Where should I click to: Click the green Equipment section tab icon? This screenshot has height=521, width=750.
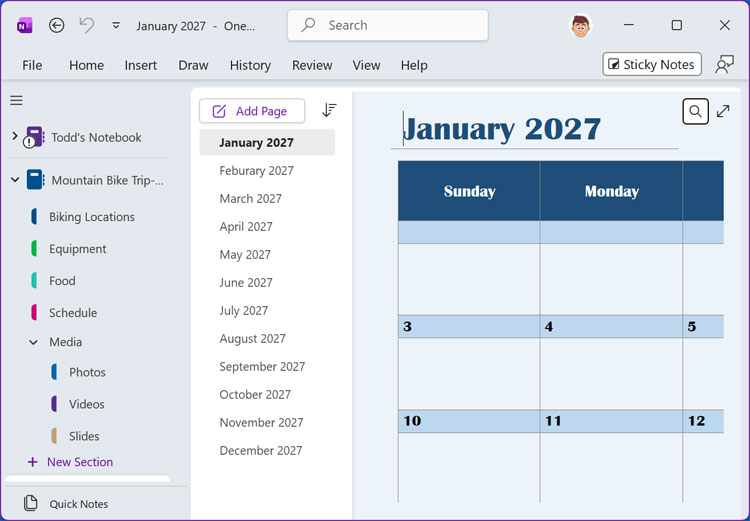pos(34,248)
